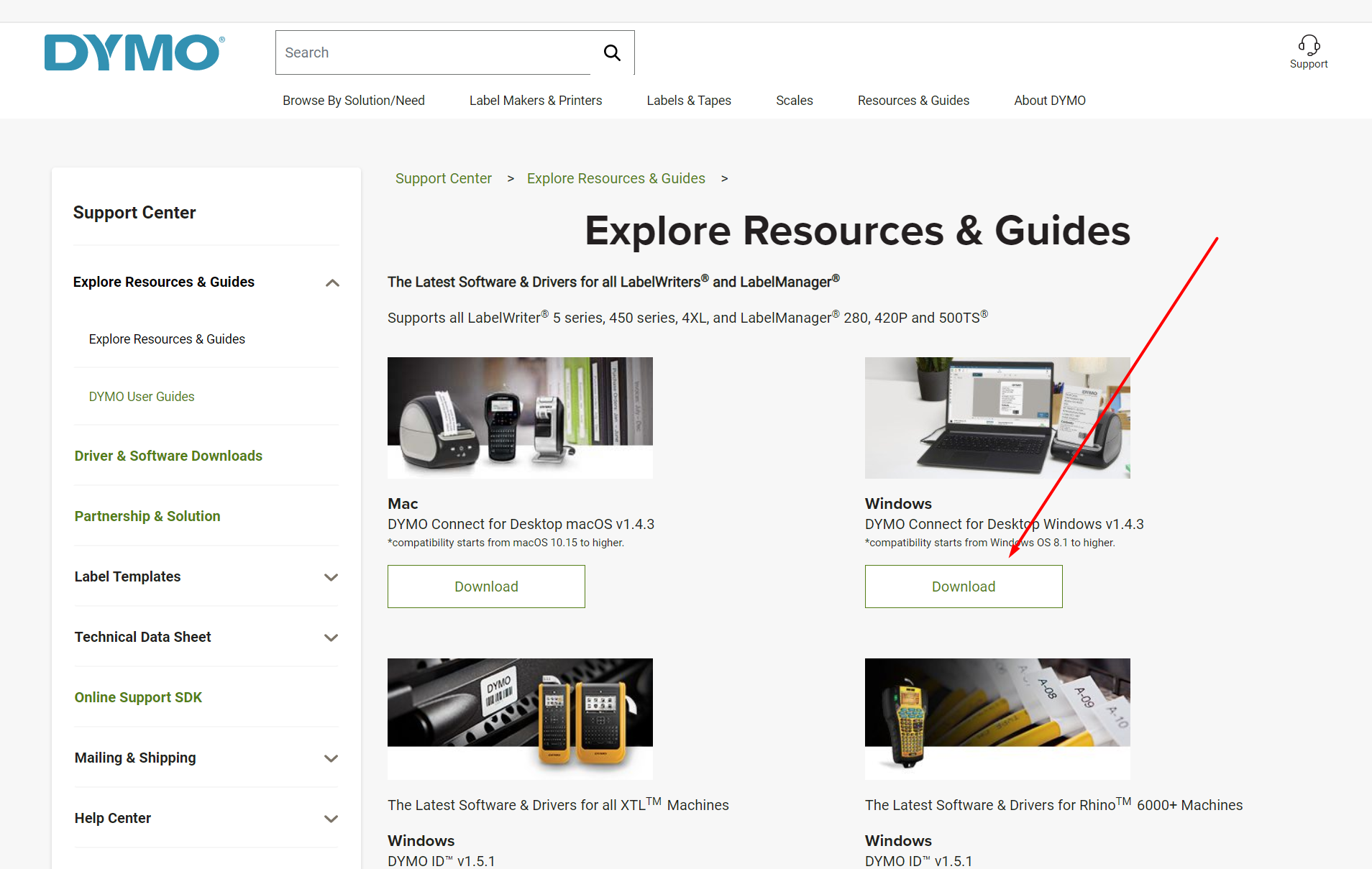Viewport: 1372px width, 869px height.
Task: Open Support via headset icon
Action: [x=1309, y=52]
